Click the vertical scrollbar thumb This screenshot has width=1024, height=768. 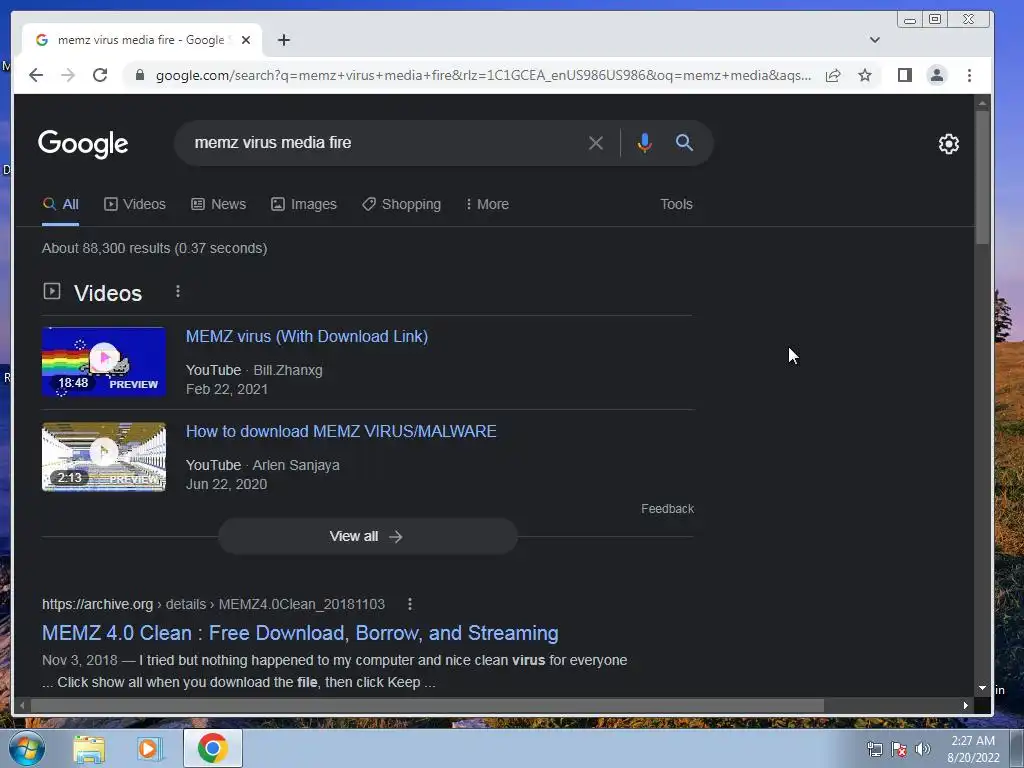tap(982, 178)
